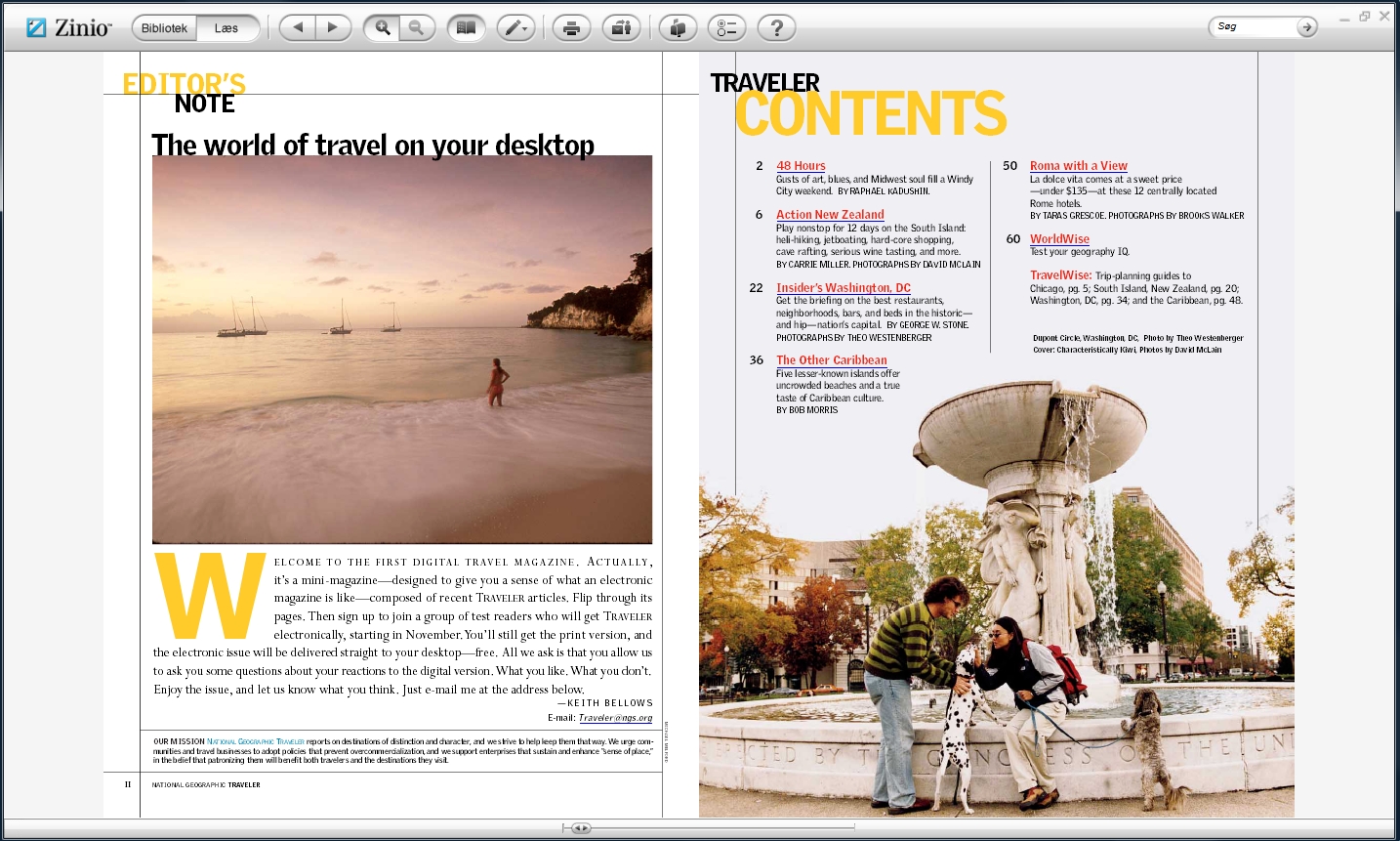The width and height of the screenshot is (1400, 841).
Task: Select the Læs tab
Action: [x=226, y=28]
